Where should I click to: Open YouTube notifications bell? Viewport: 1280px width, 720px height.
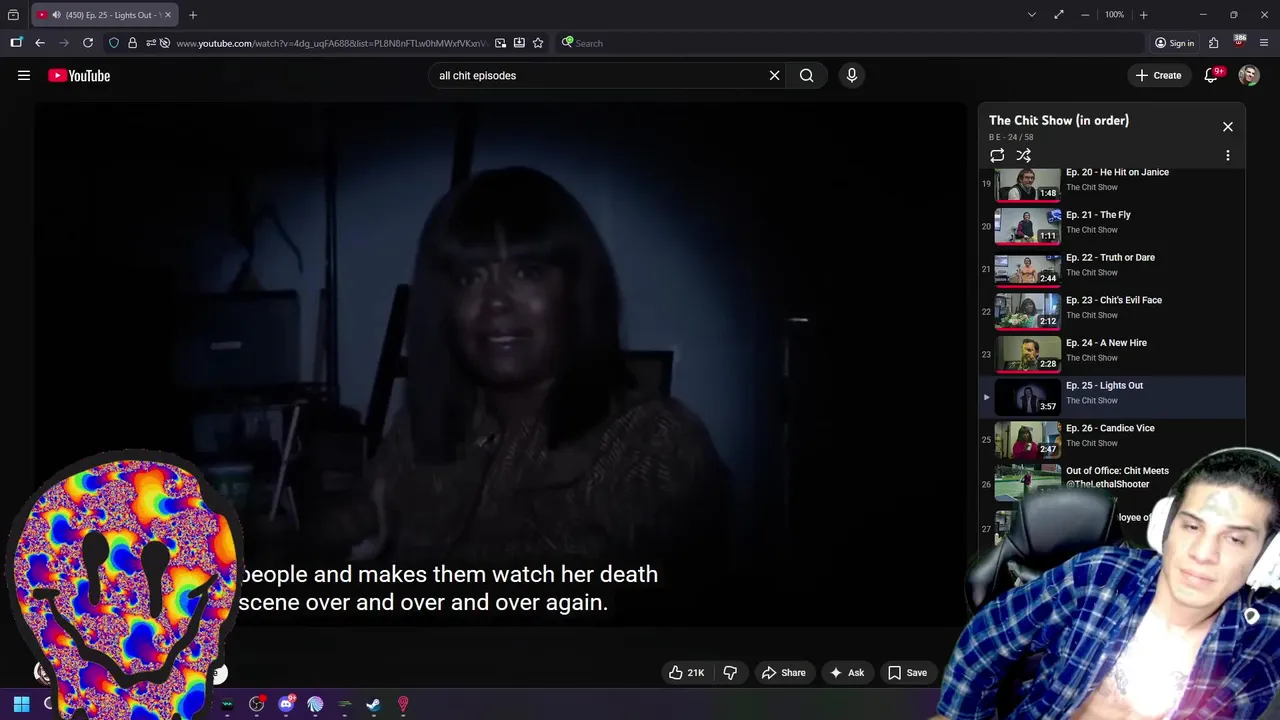pyautogui.click(x=1212, y=75)
